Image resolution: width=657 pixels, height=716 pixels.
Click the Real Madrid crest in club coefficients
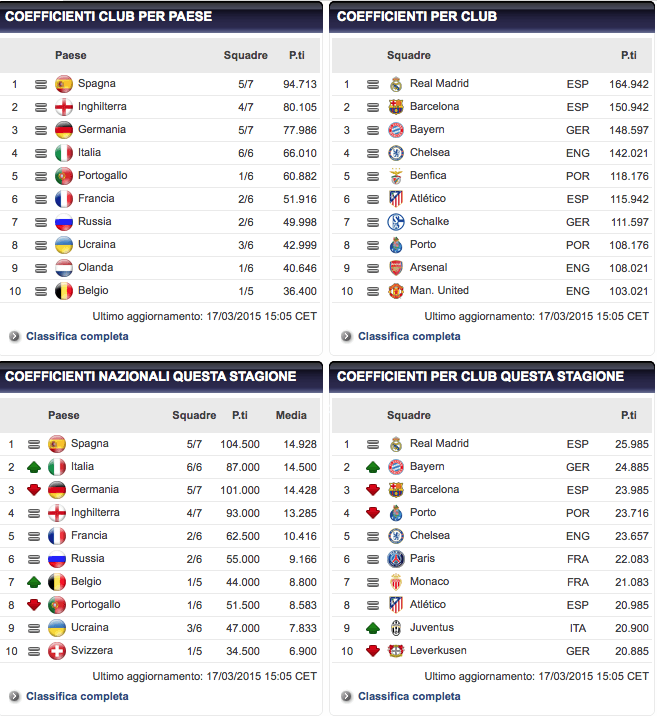pyautogui.click(x=396, y=84)
